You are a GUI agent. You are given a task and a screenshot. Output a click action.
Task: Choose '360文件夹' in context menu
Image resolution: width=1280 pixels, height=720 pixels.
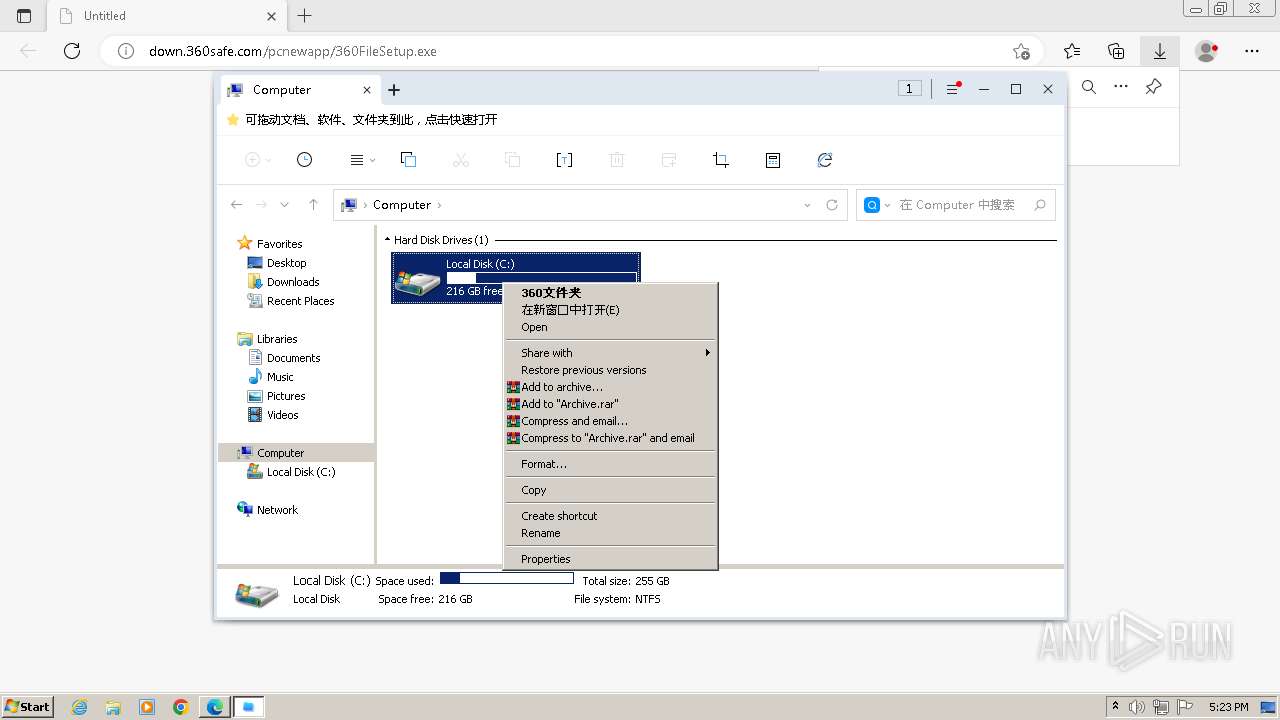pyautogui.click(x=551, y=293)
